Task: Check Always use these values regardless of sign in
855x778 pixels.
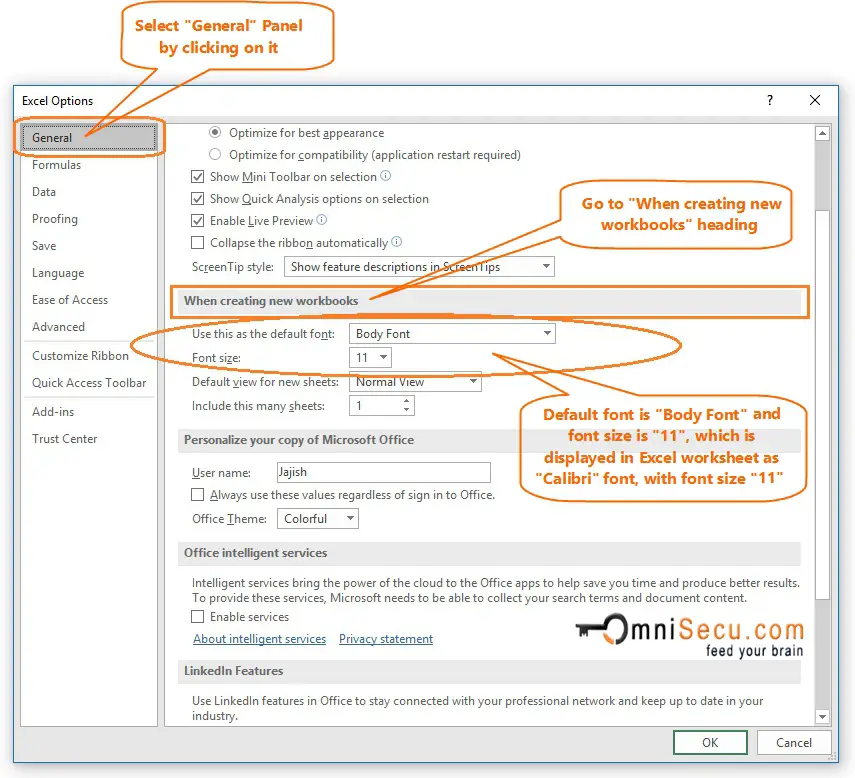Action: tap(197, 494)
